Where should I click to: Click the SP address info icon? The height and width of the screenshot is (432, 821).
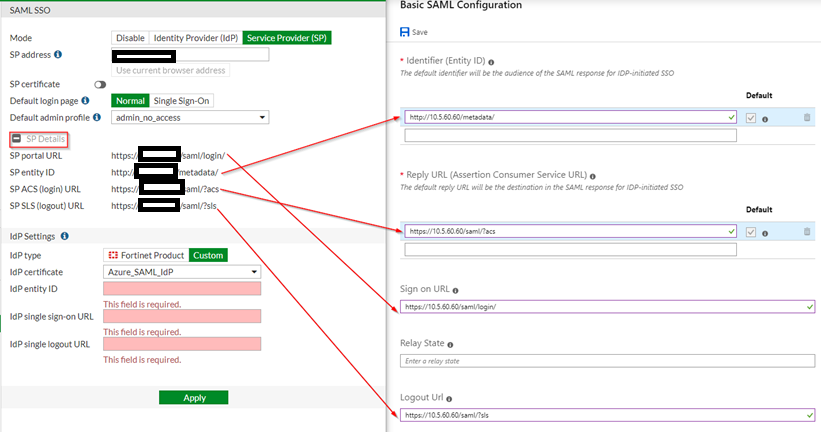[x=58, y=54]
